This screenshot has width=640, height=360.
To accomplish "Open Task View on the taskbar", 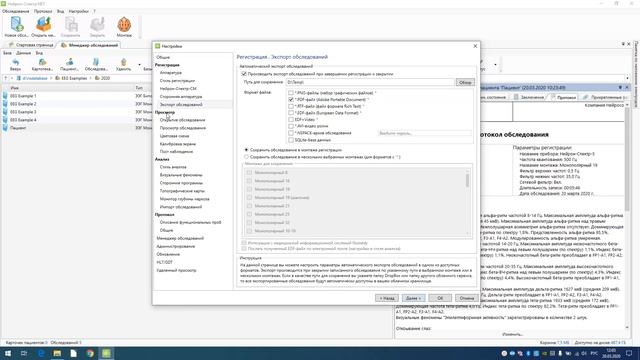I will tap(24, 353).
